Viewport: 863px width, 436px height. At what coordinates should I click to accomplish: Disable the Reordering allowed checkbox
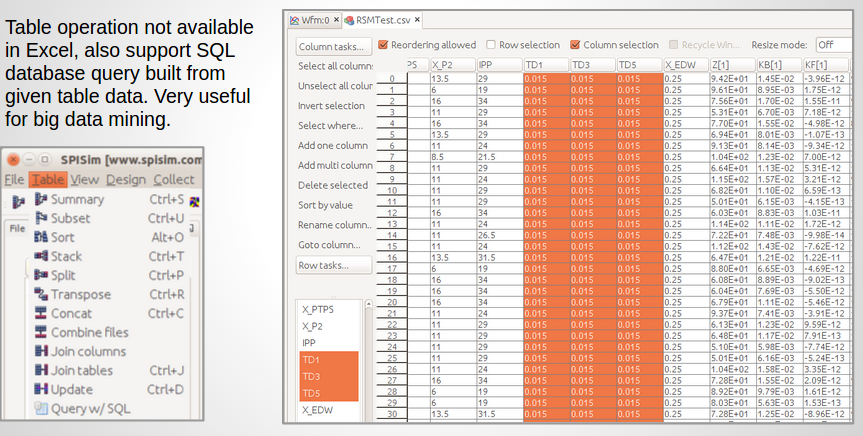(383, 45)
